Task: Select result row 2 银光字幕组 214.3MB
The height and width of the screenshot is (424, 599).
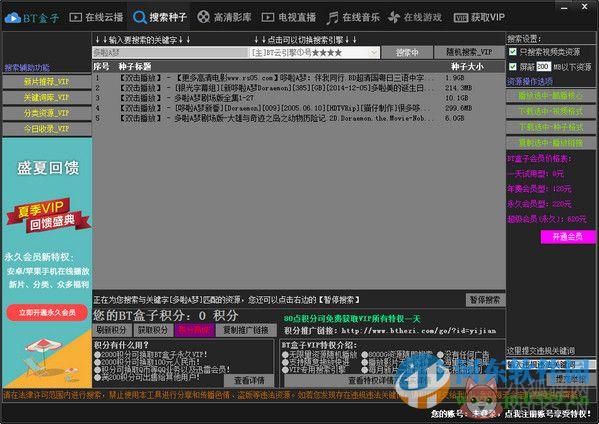Action: click(x=299, y=88)
